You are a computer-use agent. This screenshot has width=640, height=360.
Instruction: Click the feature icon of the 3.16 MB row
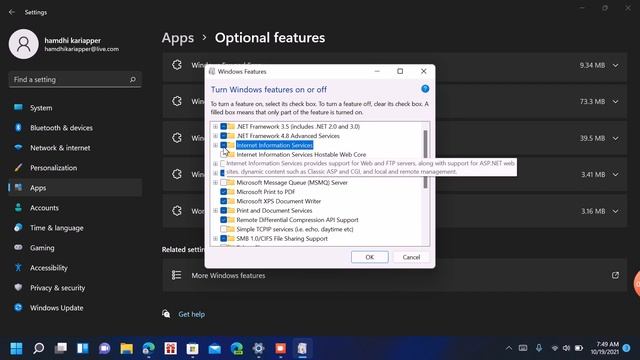(177, 211)
